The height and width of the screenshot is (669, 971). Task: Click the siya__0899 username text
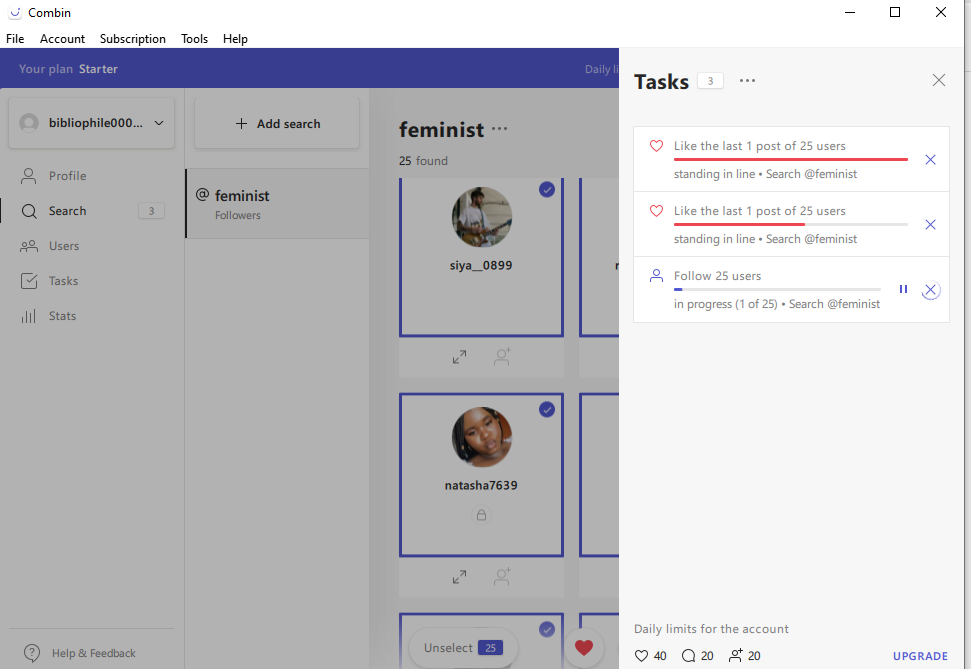(481, 265)
